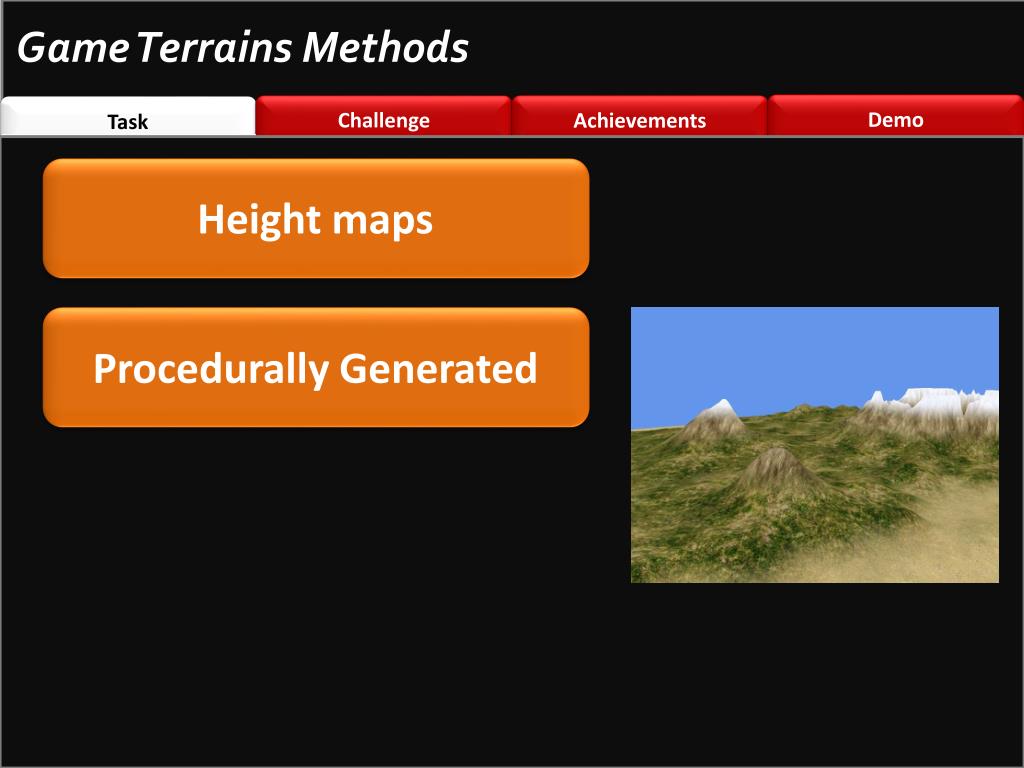Click the Height maps button
This screenshot has width=1024, height=768.
tap(316, 218)
